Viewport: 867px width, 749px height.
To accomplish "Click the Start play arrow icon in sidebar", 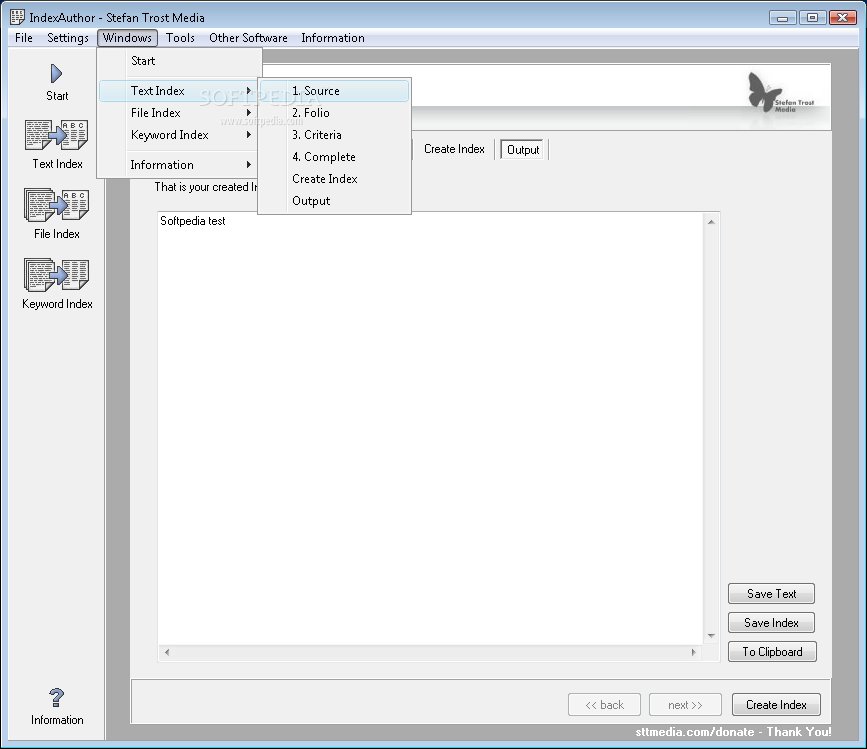I will tap(56, 74).
